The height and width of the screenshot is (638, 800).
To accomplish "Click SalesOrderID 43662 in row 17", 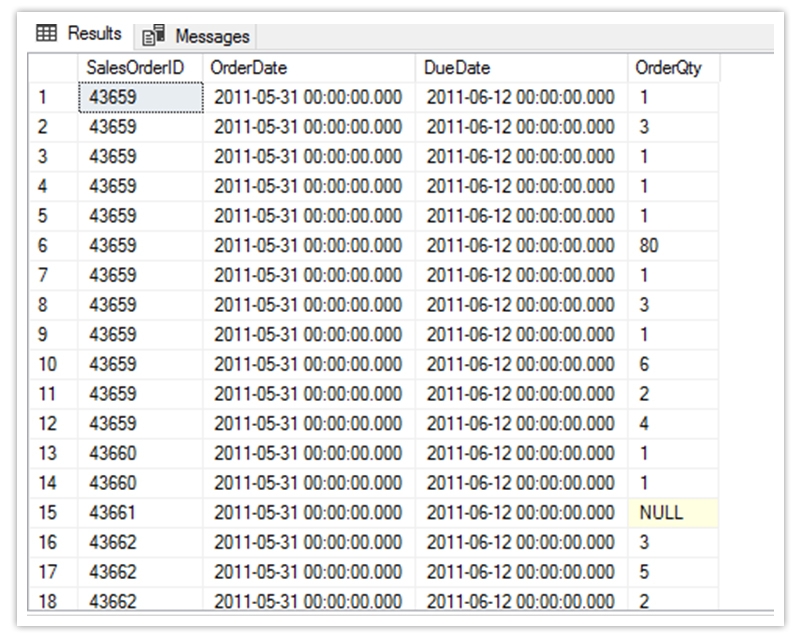I will 140,572.
